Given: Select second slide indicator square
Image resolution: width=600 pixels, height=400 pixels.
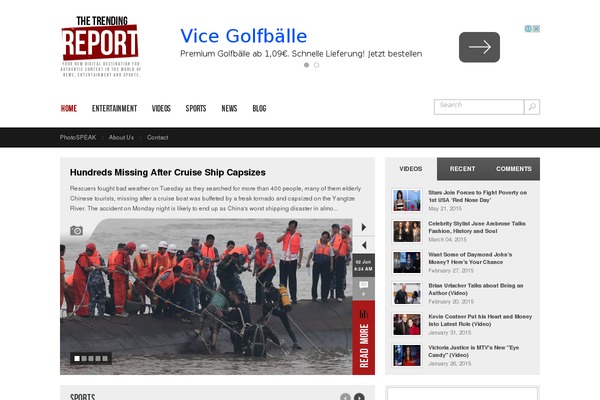Looking at the screenshot, I should coord(84,358).
